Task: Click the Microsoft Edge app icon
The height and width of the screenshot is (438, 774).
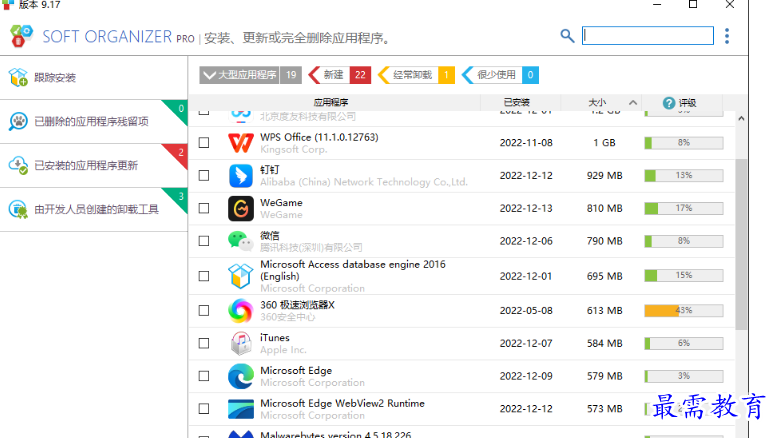Action: point(241,376)
